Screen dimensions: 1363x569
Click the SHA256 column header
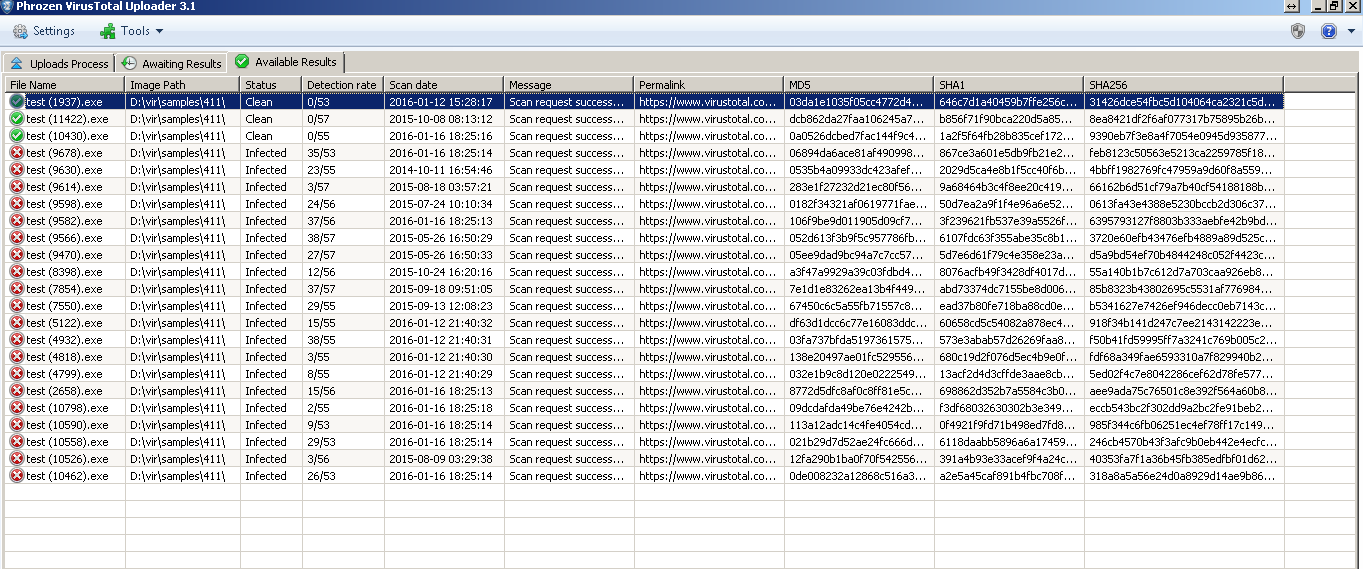click(x=1185, y=85)
